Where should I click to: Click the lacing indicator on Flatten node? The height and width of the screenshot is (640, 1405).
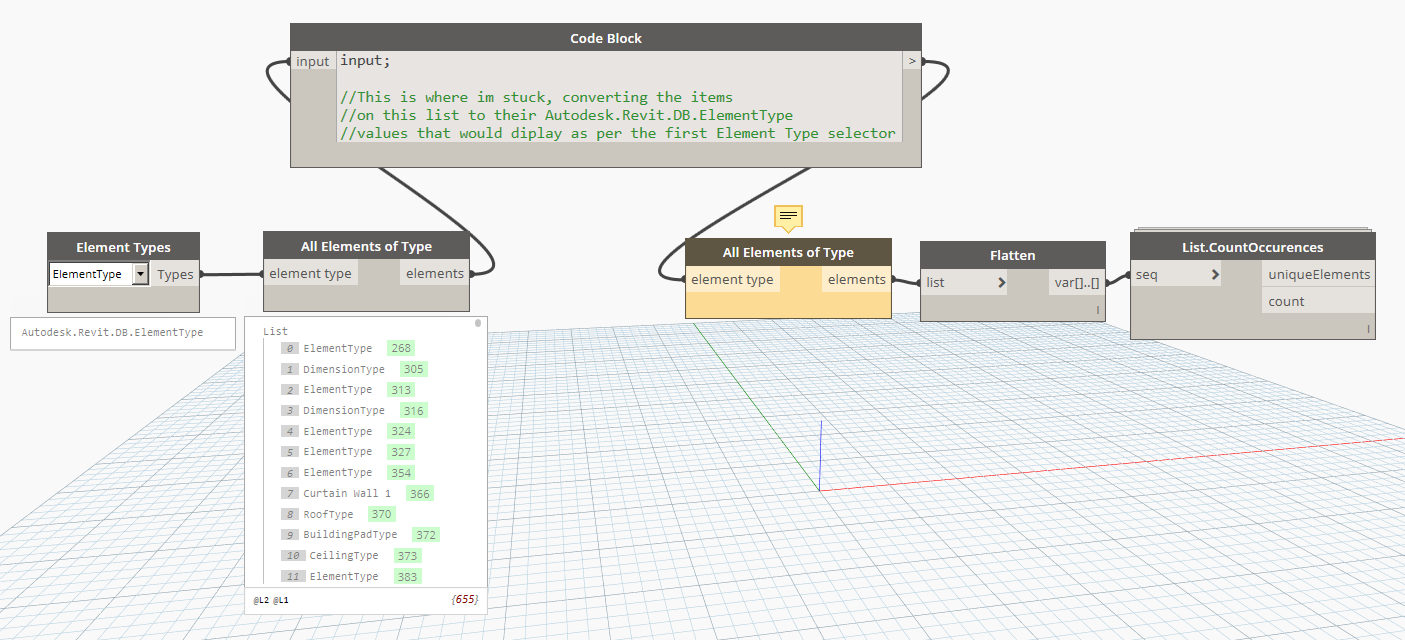(1098, 311)
